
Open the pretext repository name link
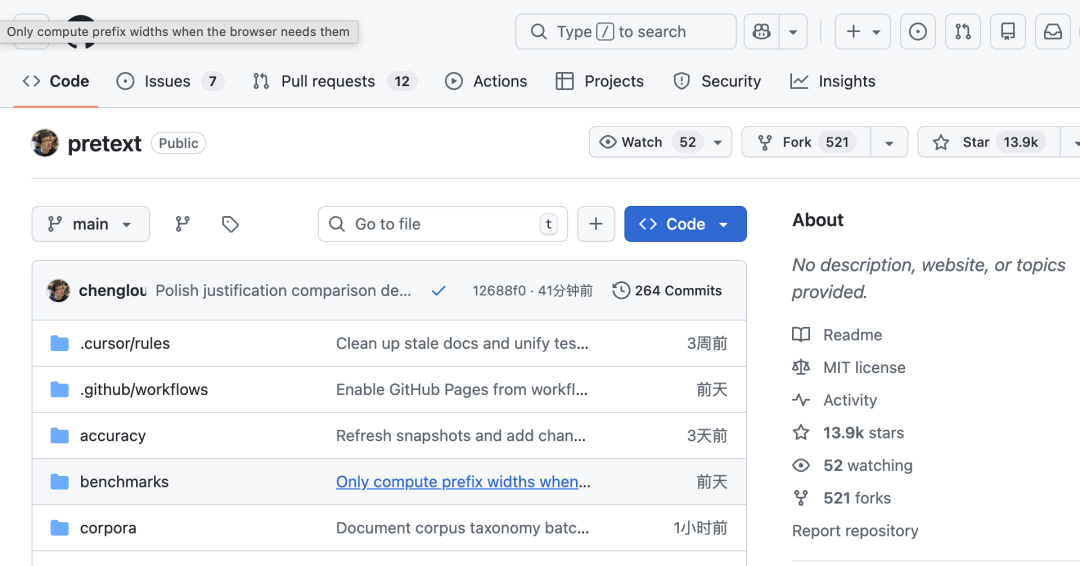click(104, 143)
